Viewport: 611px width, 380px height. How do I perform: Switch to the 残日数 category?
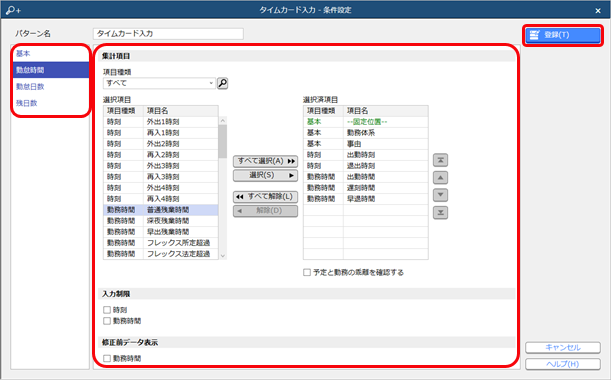(x=50, y=103)
